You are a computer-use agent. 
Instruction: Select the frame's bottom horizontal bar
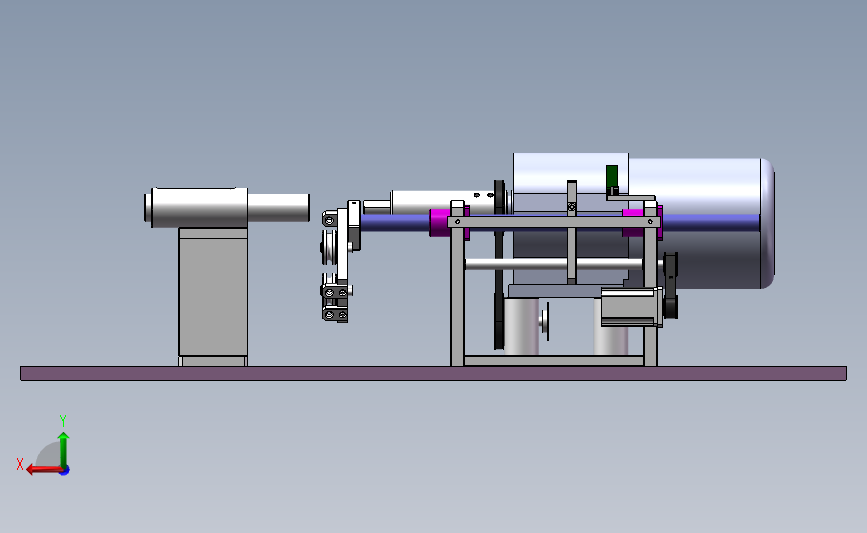[553, 360]
